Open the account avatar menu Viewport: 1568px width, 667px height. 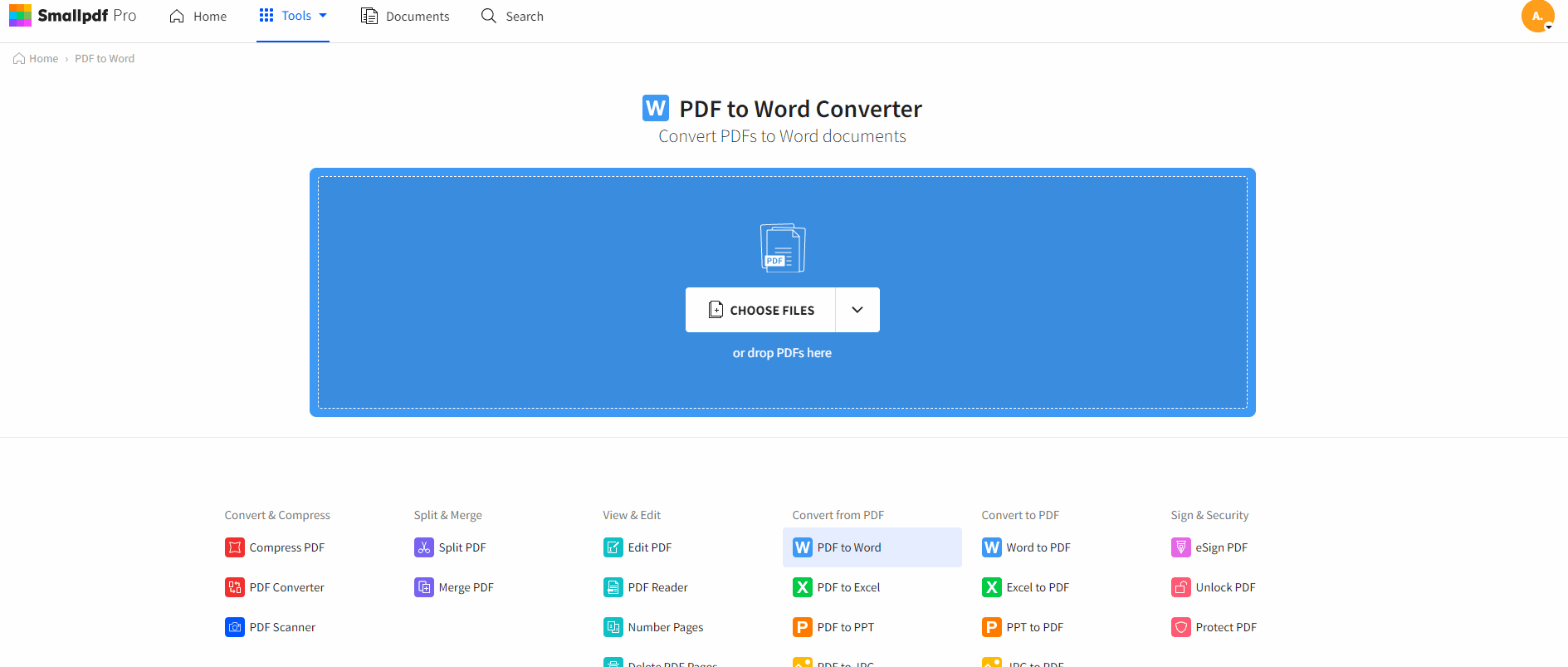(x=1537, y=16)
